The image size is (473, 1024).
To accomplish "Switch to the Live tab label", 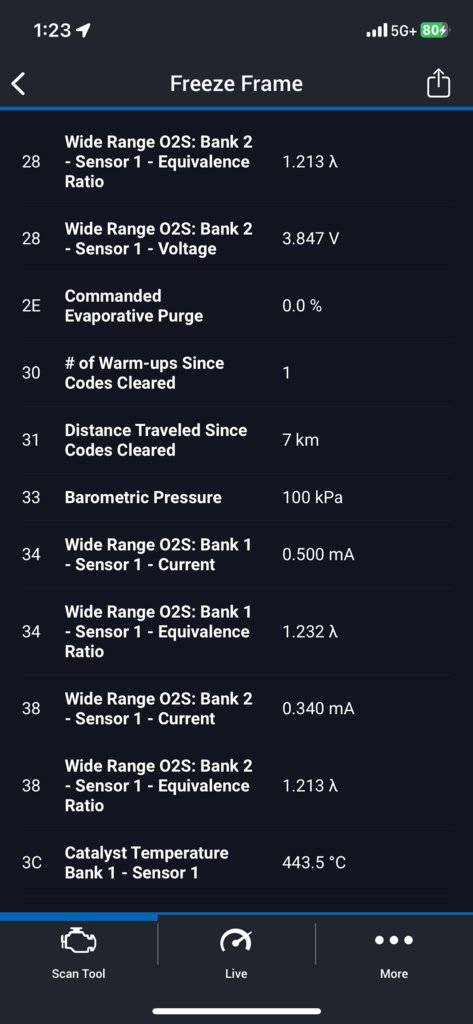I will click(x=236, y=974).
